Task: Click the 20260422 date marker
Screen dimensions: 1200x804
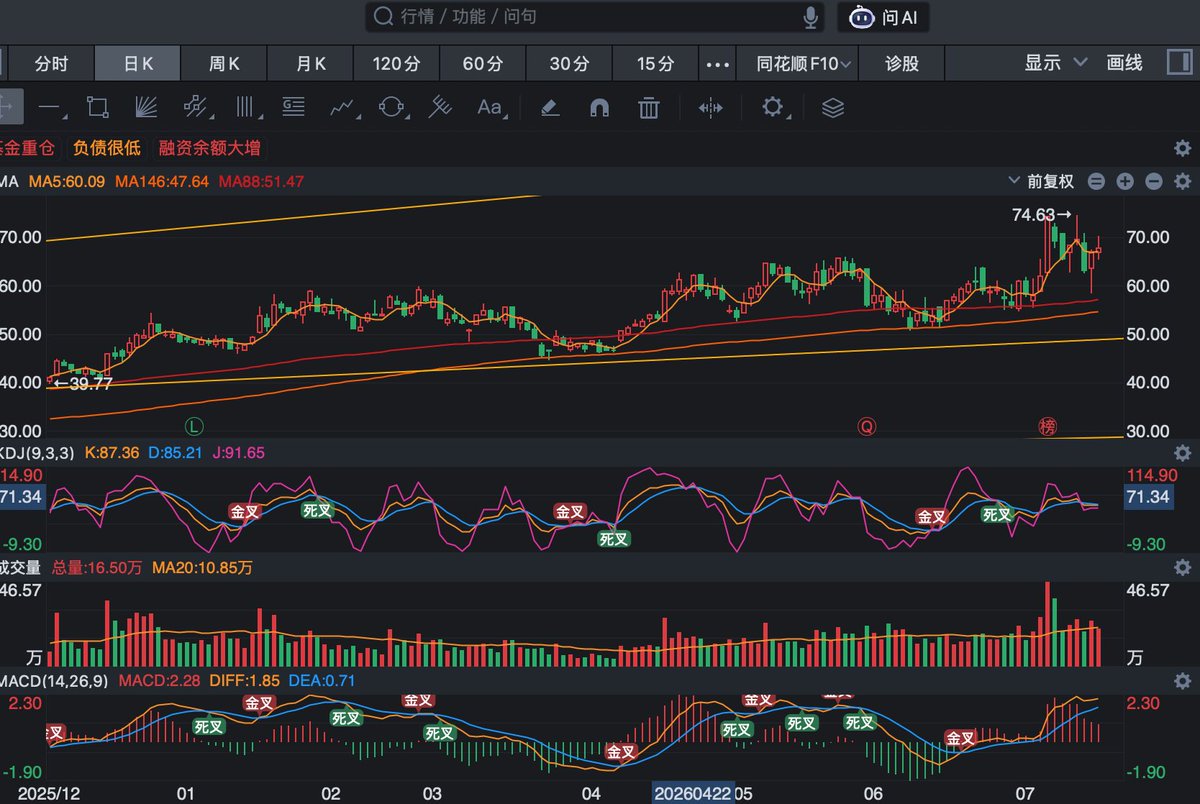Action: coord(693,793)
